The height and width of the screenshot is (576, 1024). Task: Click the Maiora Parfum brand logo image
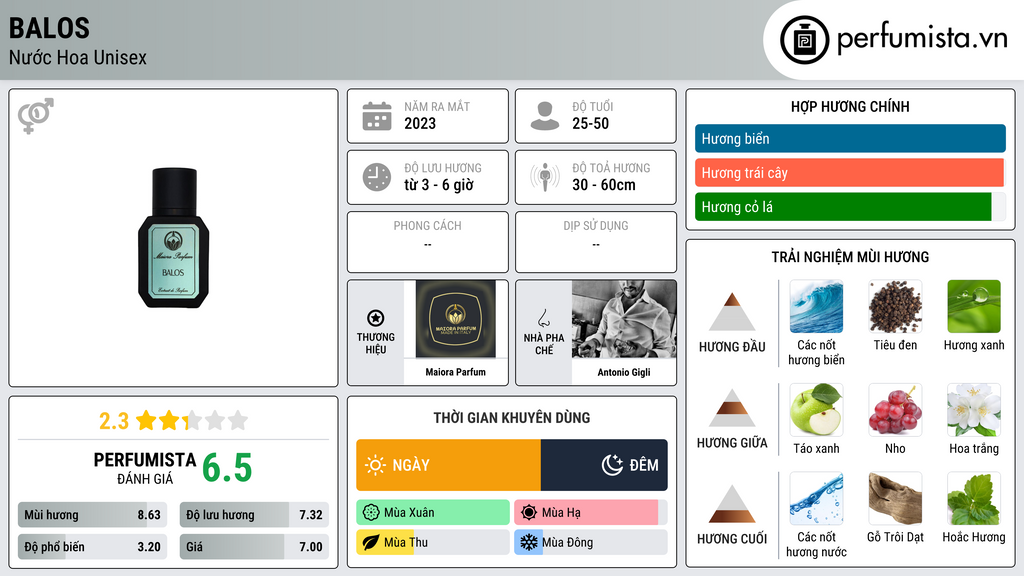pyautogui.click(x=455, y=319)
